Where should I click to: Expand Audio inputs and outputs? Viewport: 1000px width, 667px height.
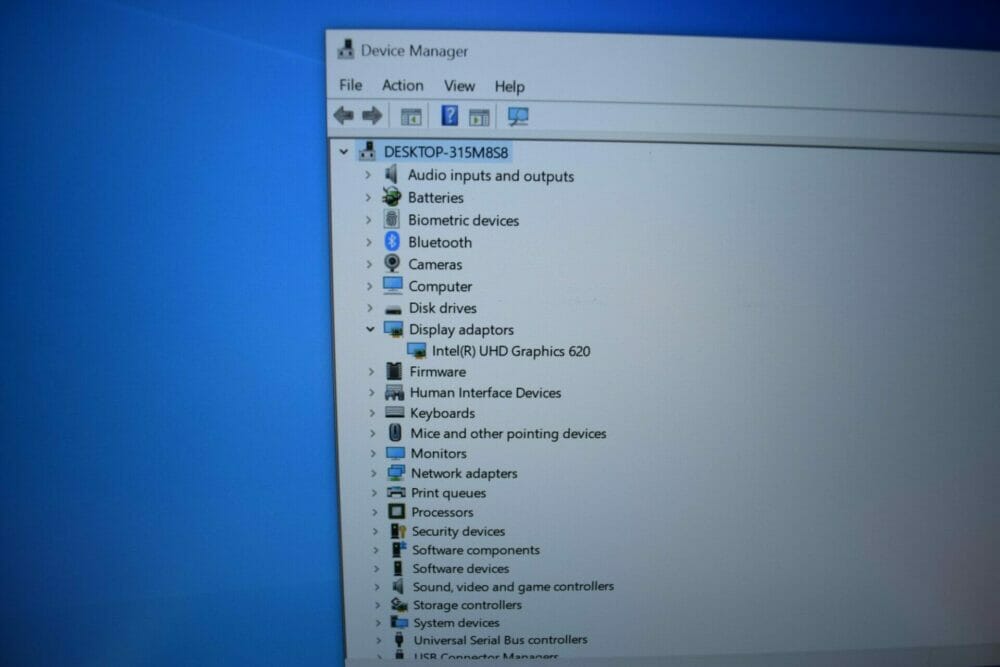click(367, 175)
